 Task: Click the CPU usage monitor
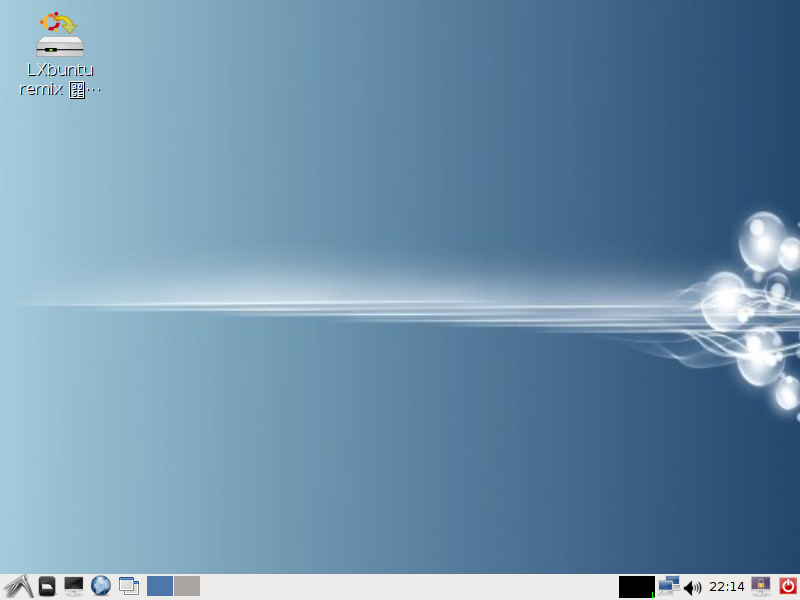click(637, 587)
